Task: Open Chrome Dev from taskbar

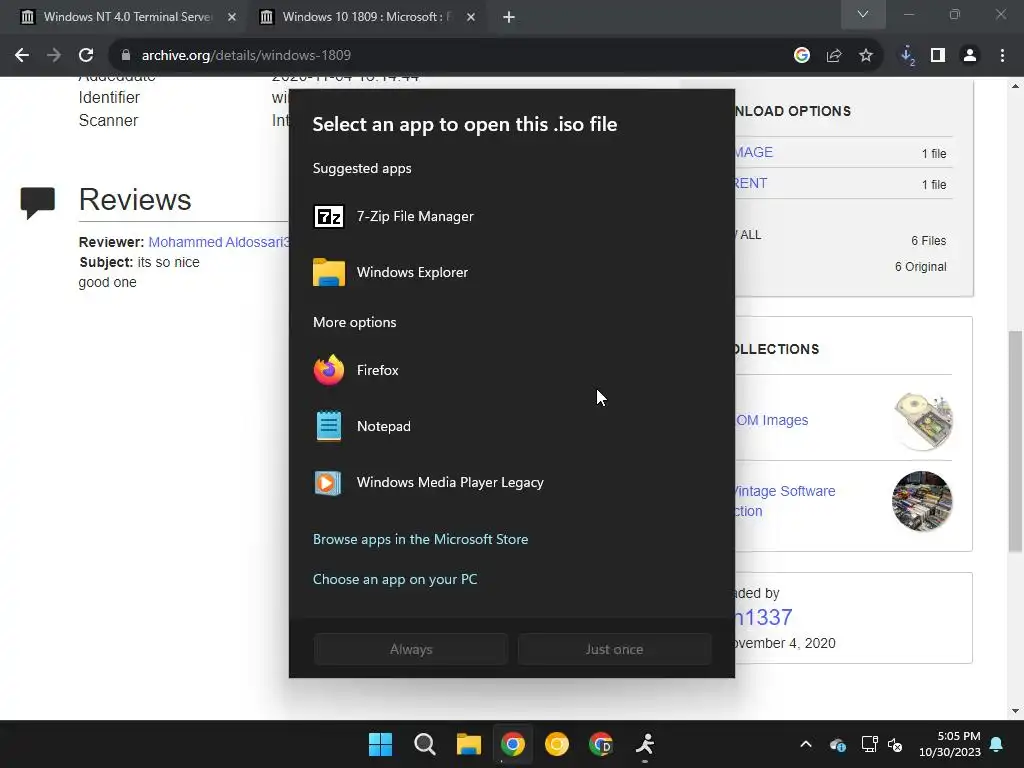Action: click(x=601, y=744)
